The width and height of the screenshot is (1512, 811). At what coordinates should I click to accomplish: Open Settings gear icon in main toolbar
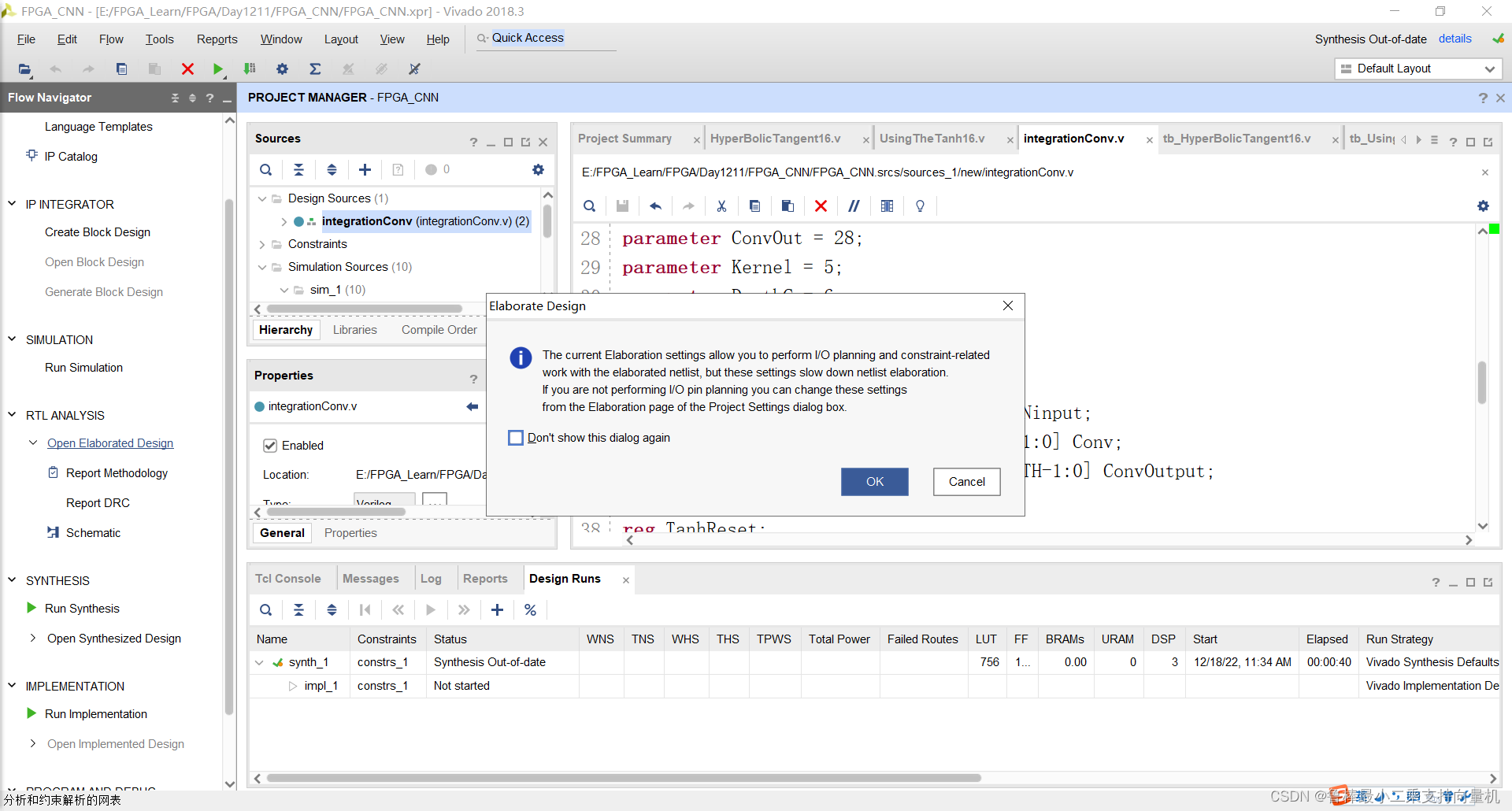click(x=282, y=69)
